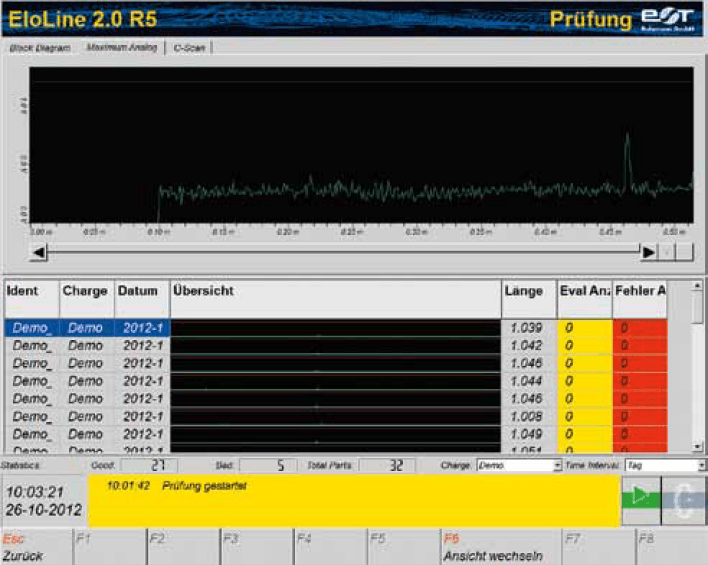Click the table scrollbar down arrow
This screenshot has width=708, height=565.
pos(697,446)
